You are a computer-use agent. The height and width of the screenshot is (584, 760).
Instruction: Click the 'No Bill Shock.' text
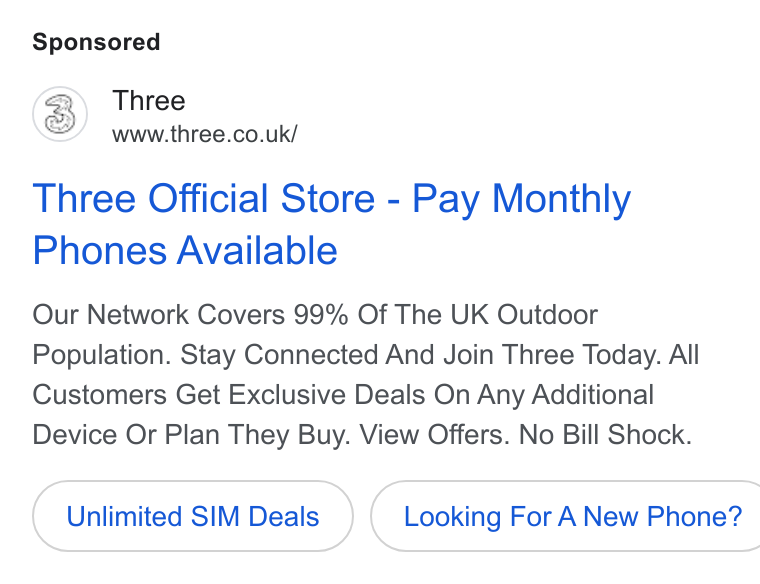tap(605, 434)
